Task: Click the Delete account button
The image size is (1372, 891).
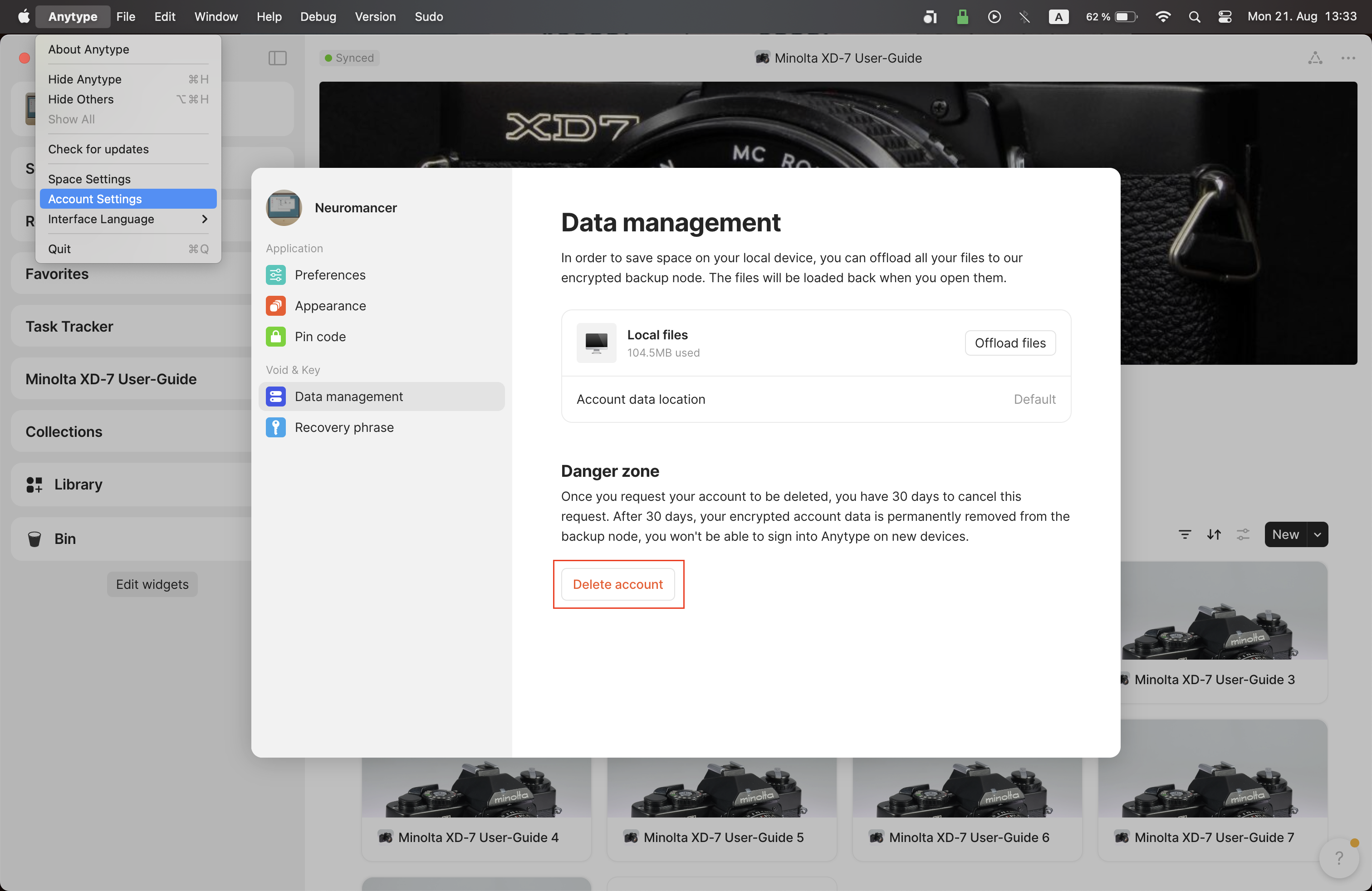Action: [617, 584]
